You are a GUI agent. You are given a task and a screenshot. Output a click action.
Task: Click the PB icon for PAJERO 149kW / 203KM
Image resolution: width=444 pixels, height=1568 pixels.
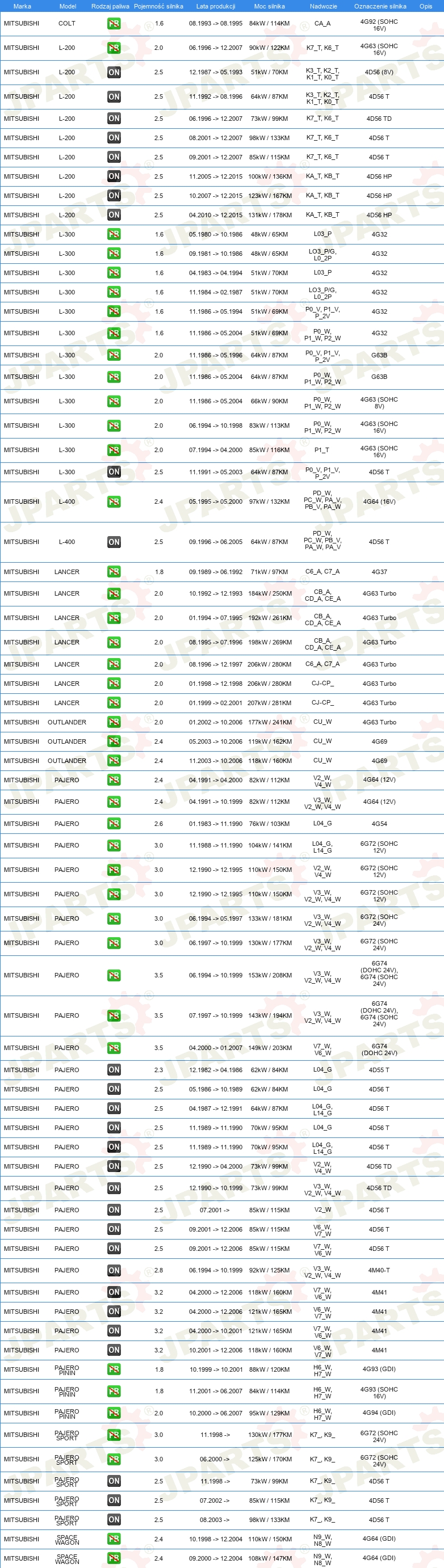(114, 1048)
